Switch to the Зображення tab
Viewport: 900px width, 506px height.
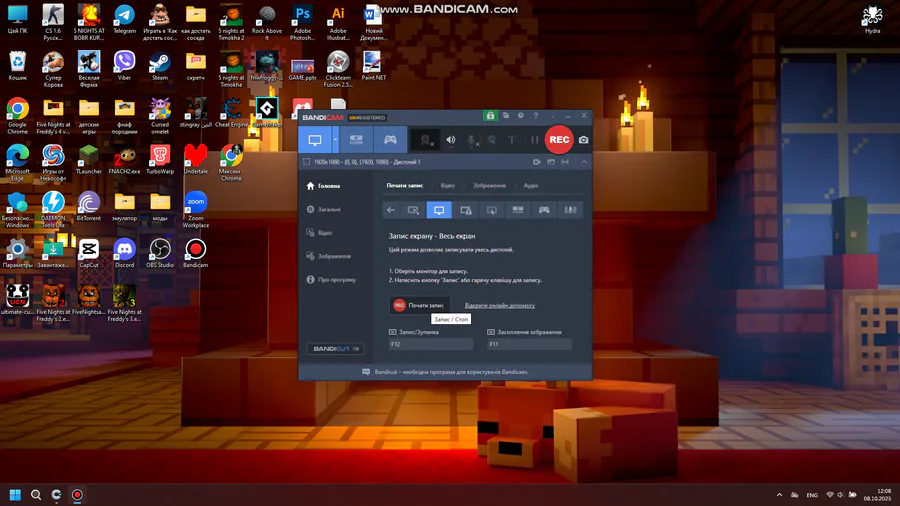[x=489, y=185]
